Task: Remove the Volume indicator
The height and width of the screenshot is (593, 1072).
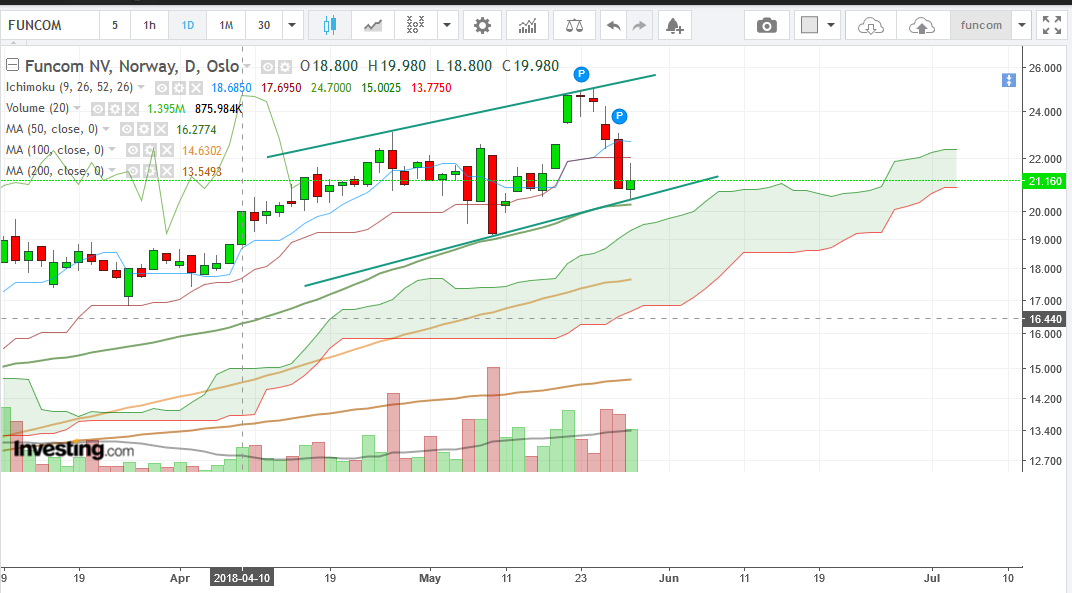Action: click(132, 109)
